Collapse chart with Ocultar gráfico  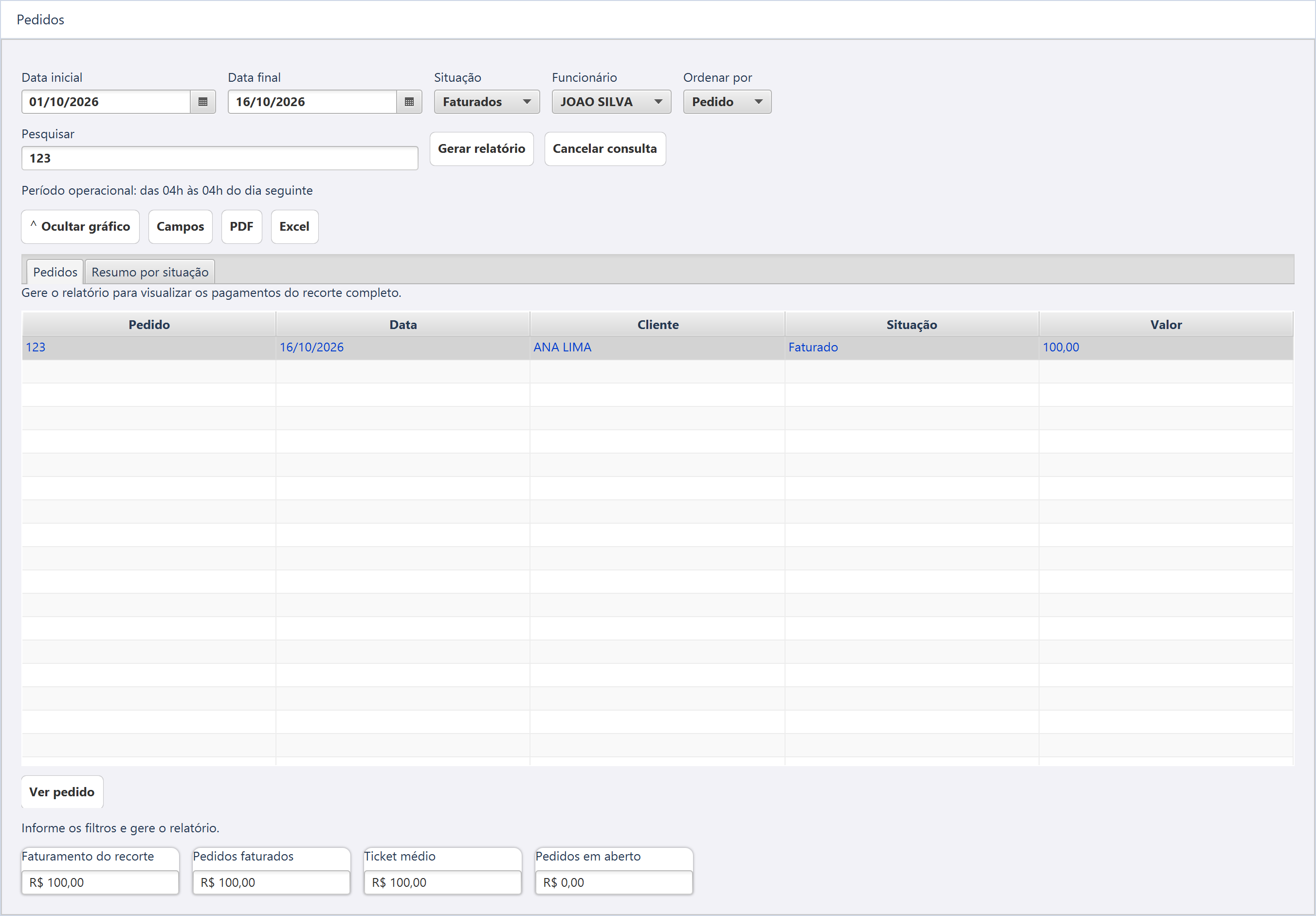[x=80, y=227]
